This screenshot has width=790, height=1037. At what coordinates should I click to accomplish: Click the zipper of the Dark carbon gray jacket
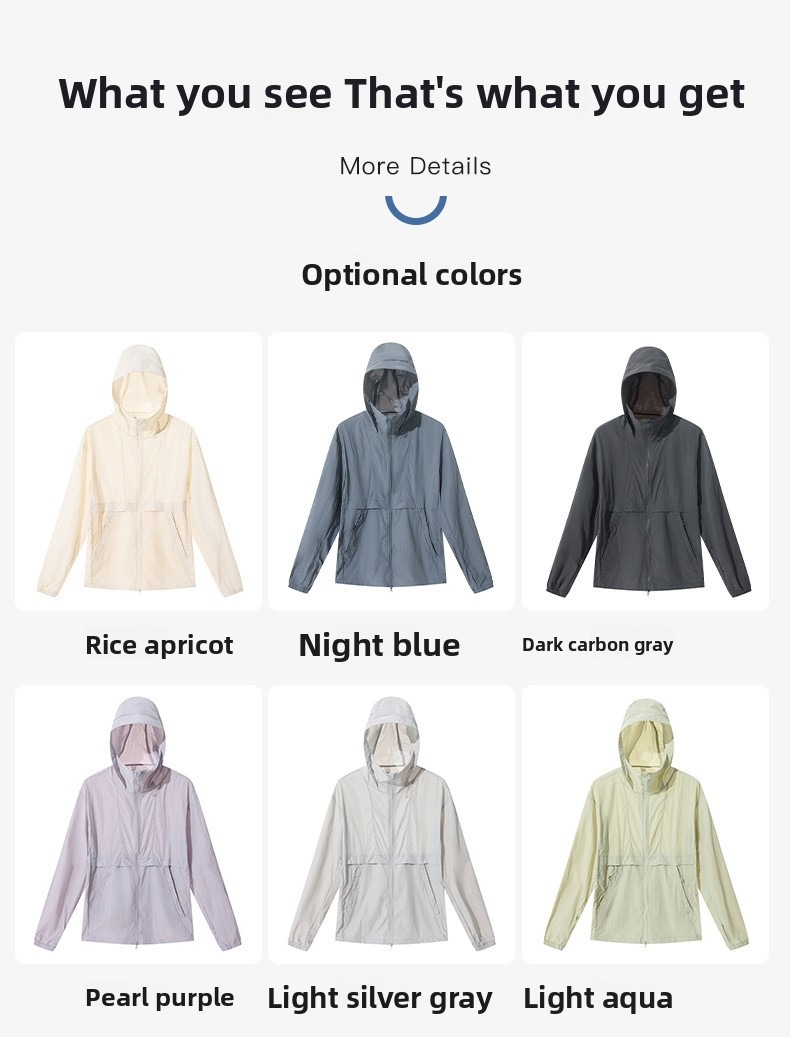click(x=646, y=503)
